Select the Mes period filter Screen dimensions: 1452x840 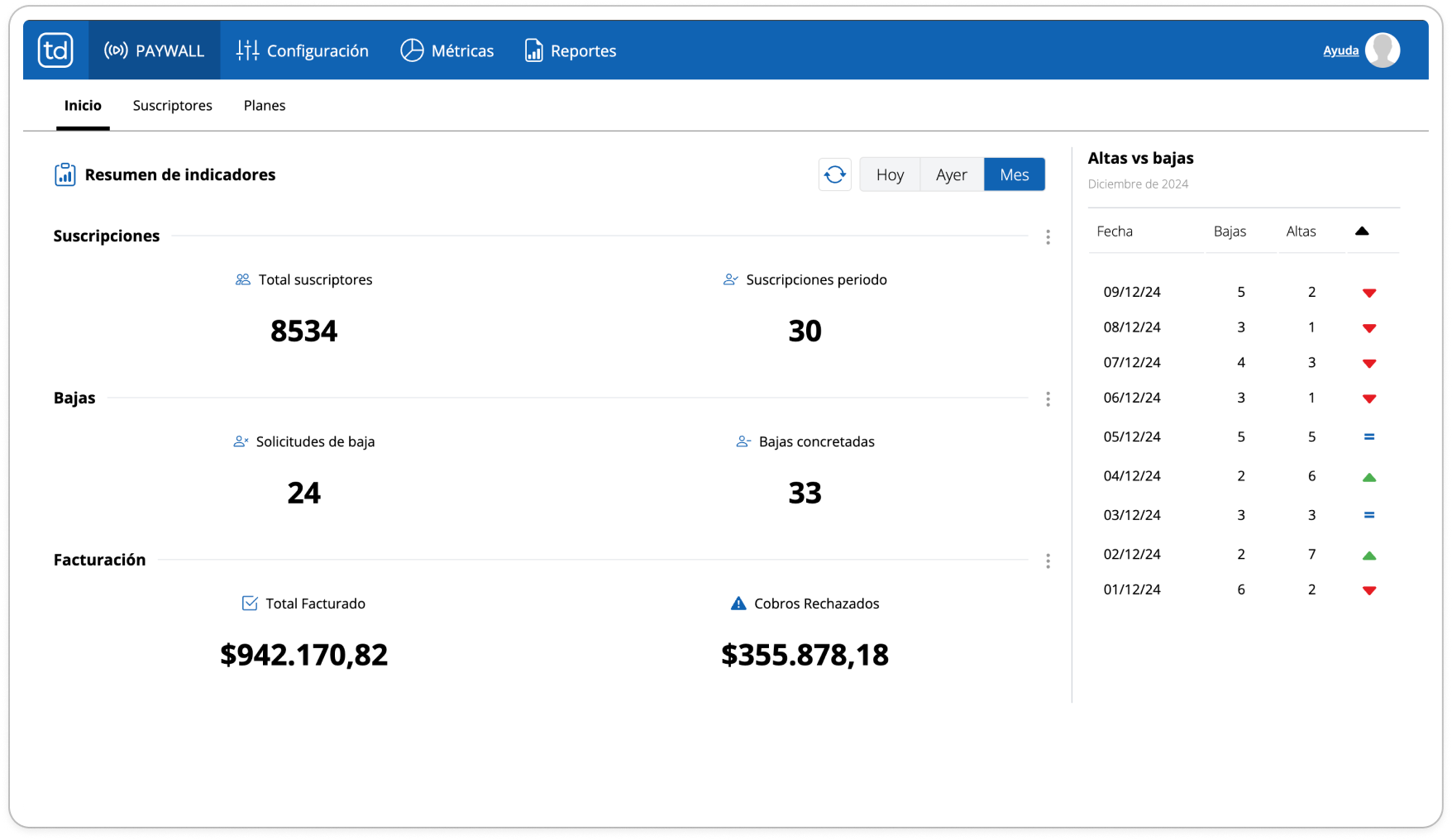[1015, 174]
